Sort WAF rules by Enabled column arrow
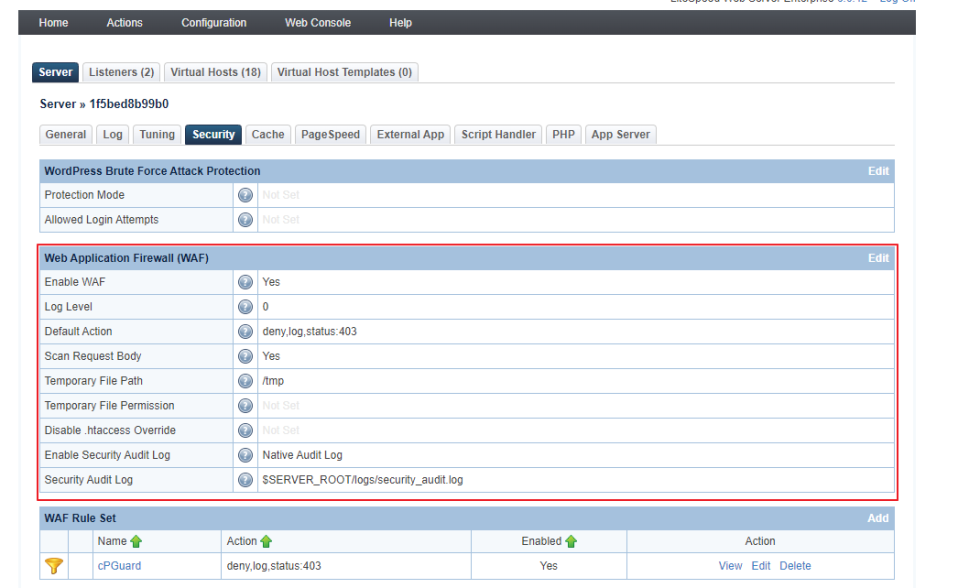980x588 pixels. point(570,540)
